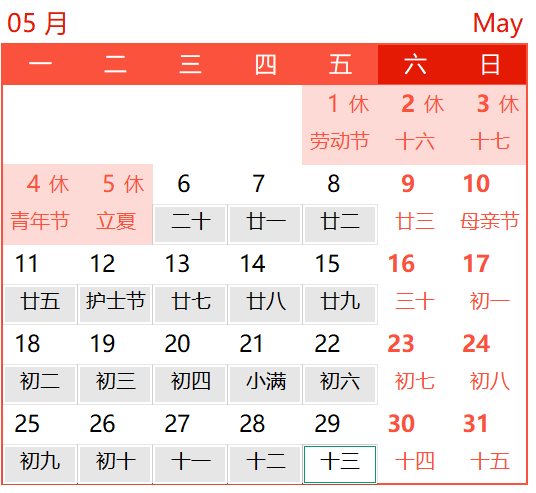This screenshot has height=493, width=536.
Task: Select lunar cell 初六
Action: click(340, 384)
